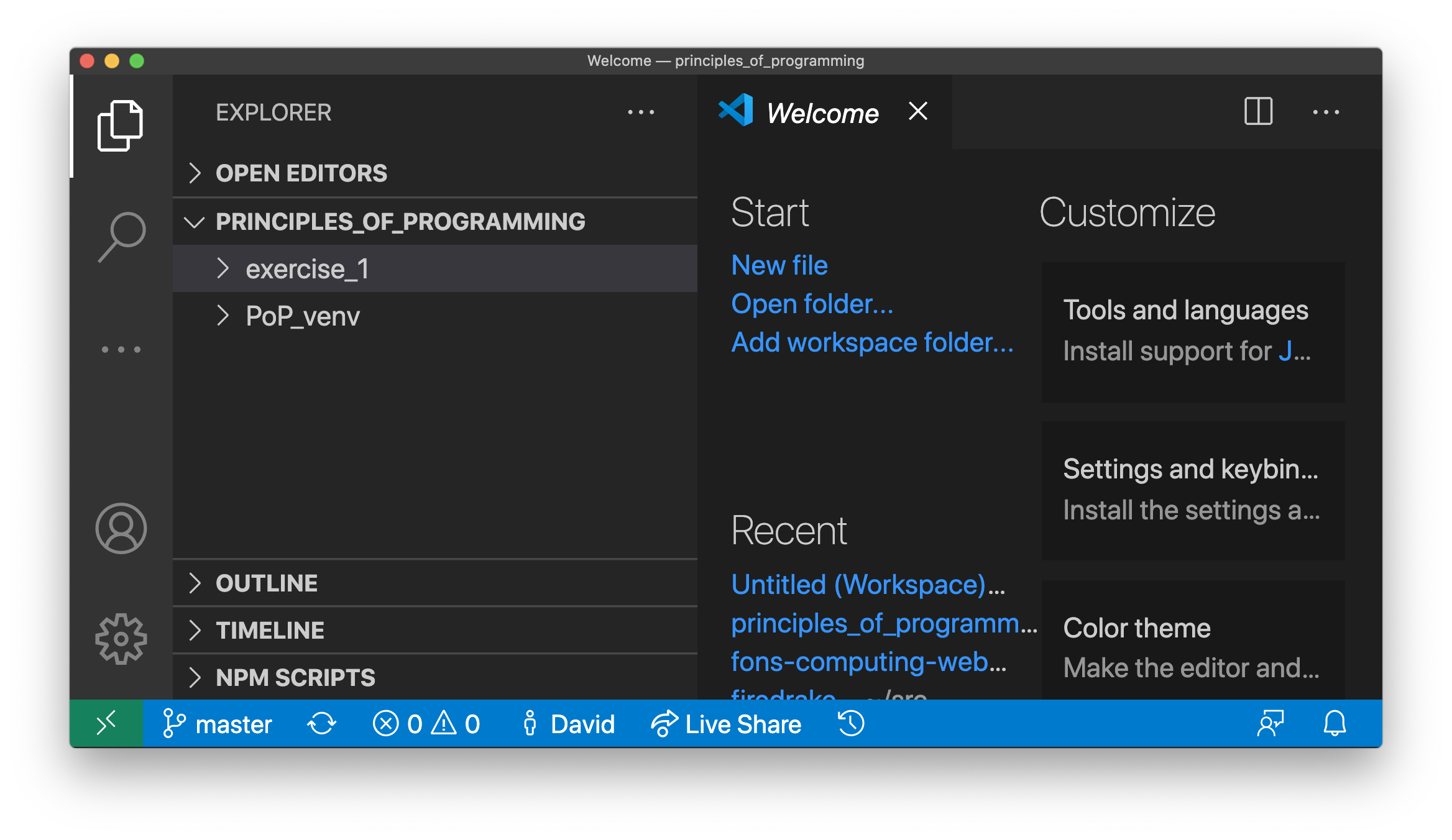Synchronize changes in status bar
The height and width of the screenshot is (840, 1452).
pyautogui.click(x=321, y=724)
